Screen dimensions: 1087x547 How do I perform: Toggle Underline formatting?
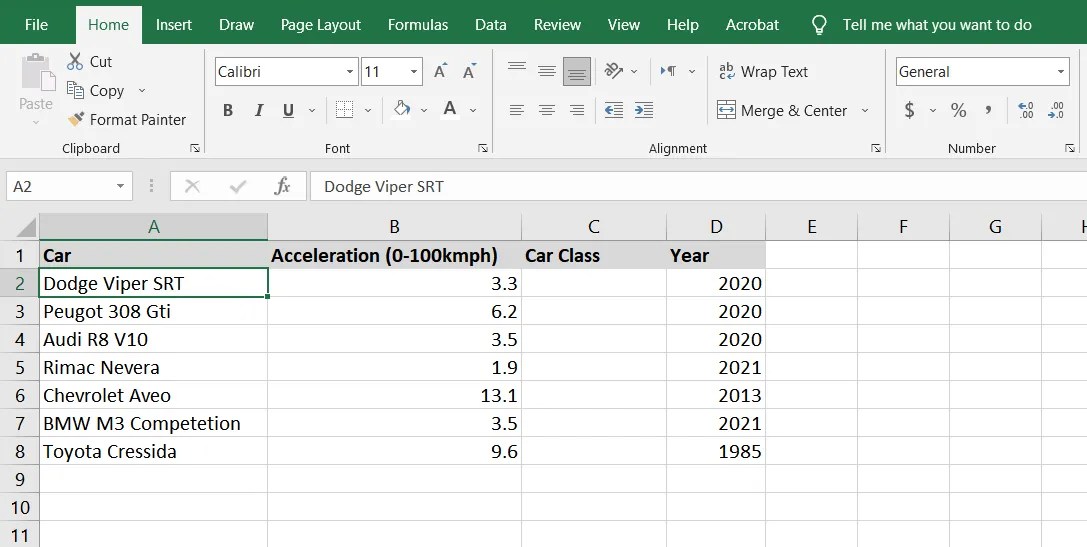point(288,110)
